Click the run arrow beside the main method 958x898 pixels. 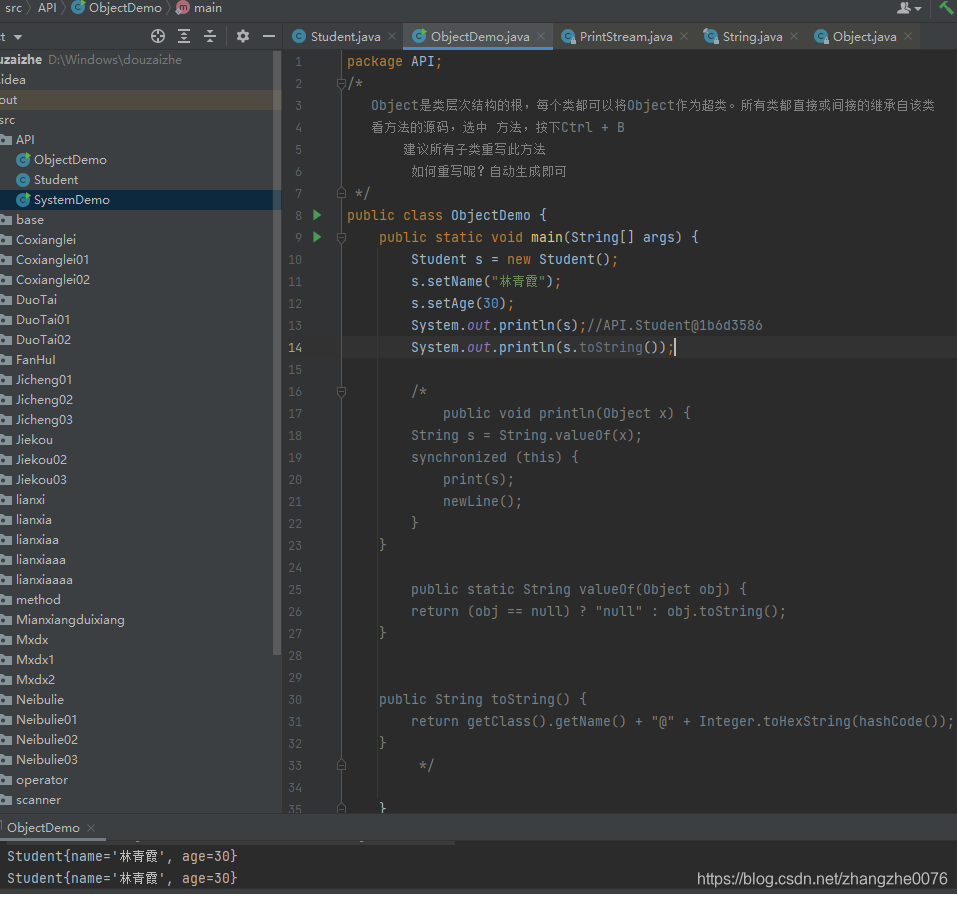point(318,237)
